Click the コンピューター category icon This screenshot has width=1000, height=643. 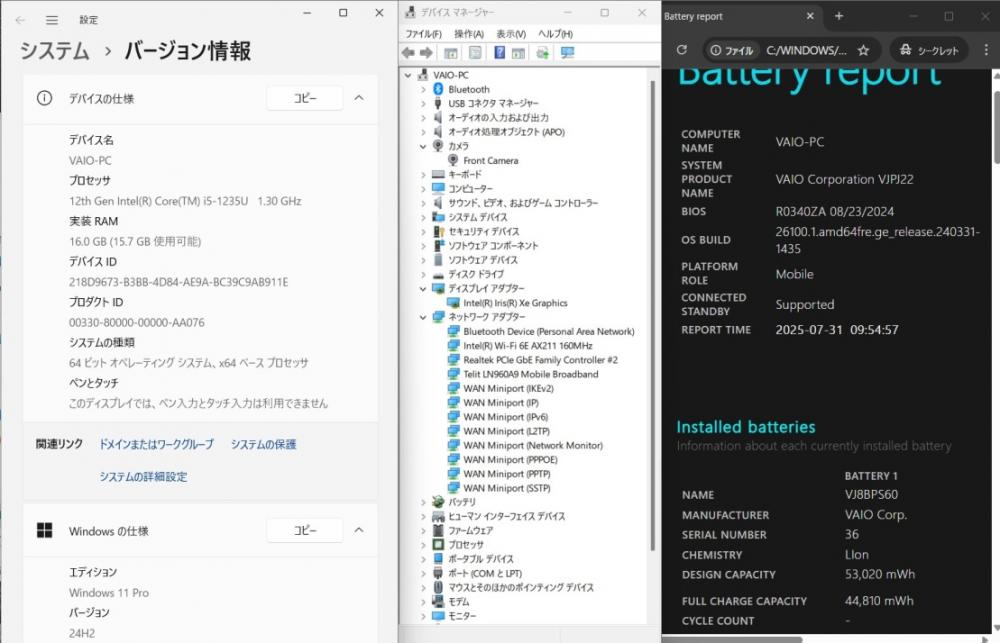[438, 189]
